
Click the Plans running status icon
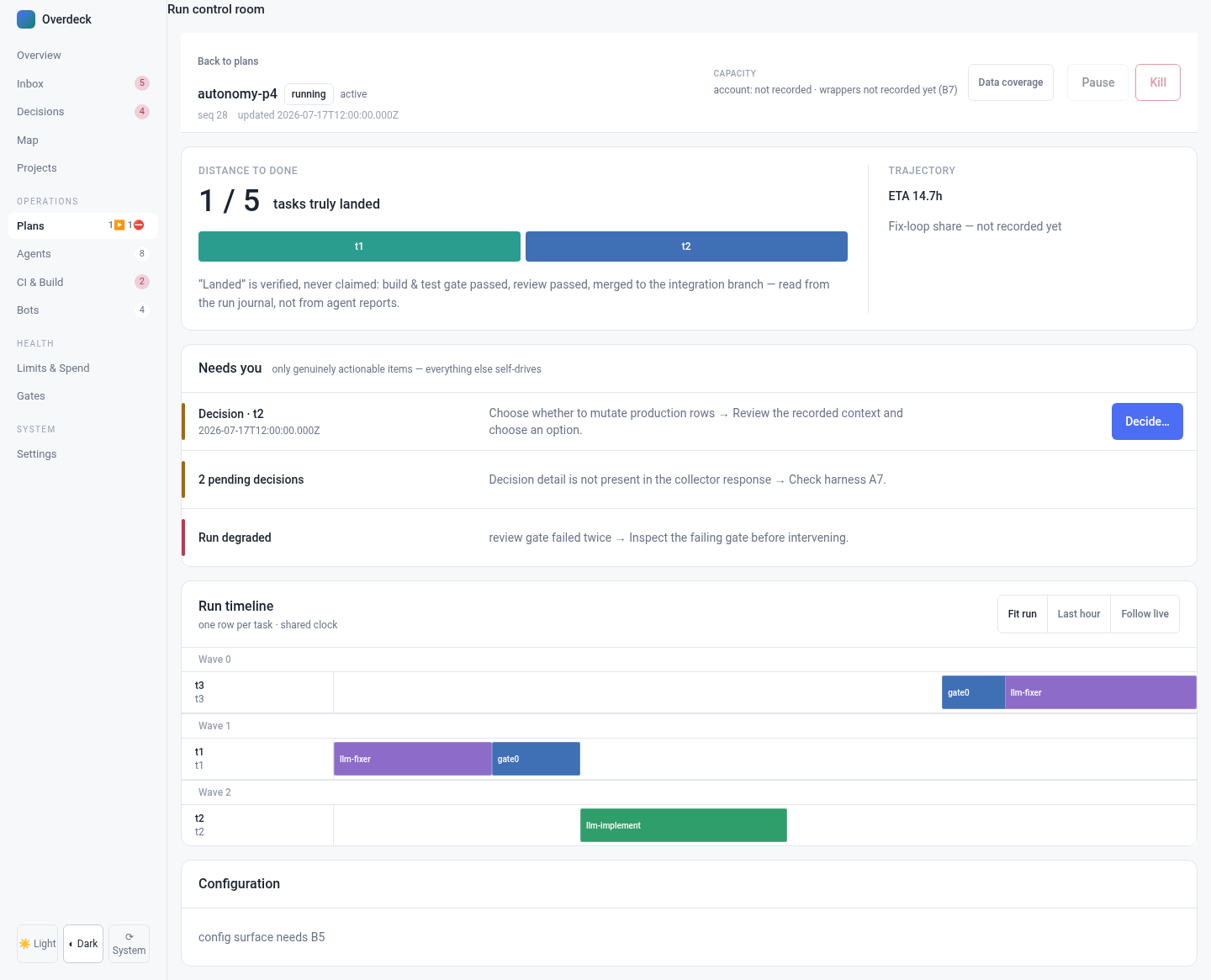pyautogui.click(x=119, y=225)
